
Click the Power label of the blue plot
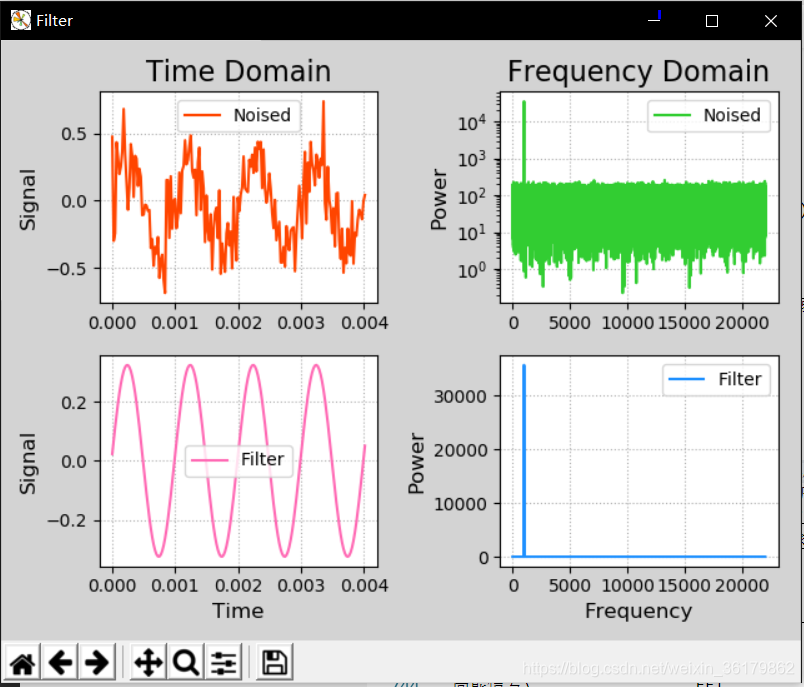pos(416,463)
